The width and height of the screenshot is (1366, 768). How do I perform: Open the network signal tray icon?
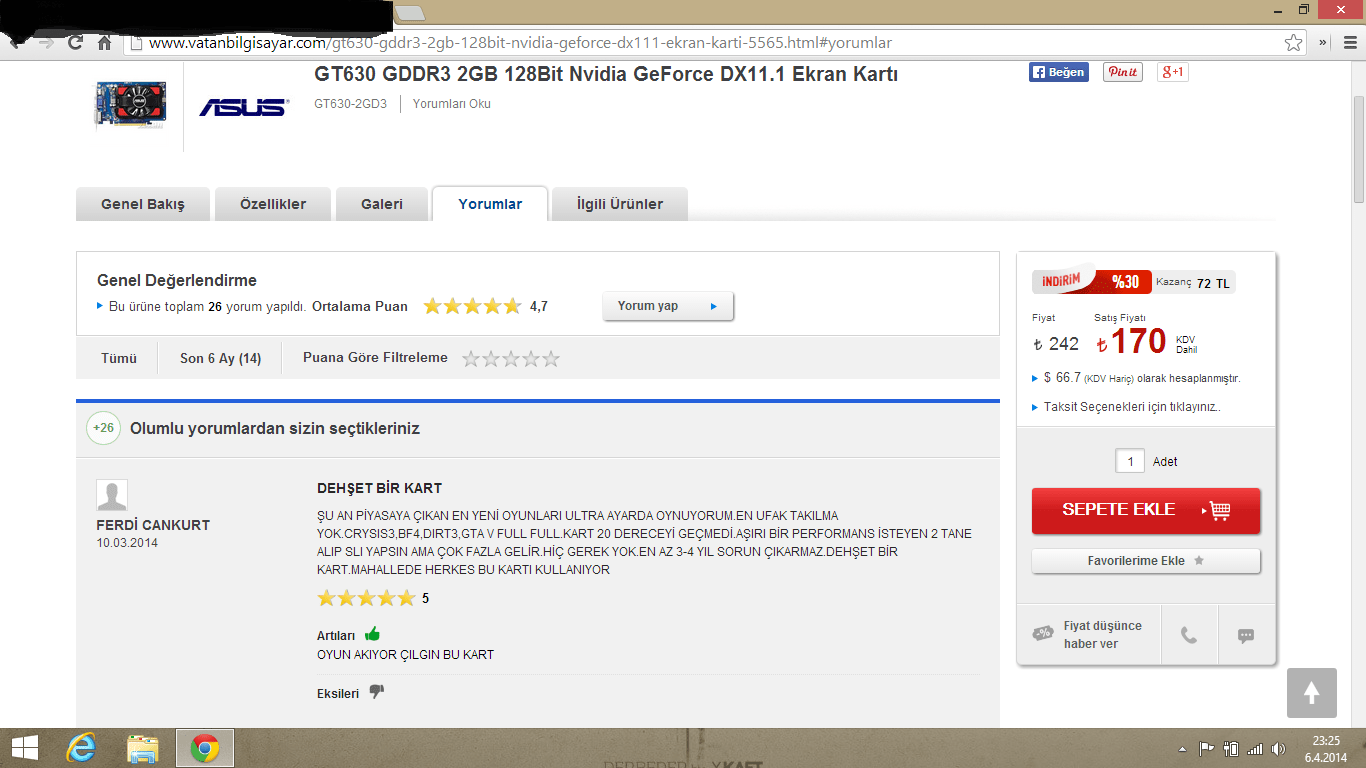(1255, 748)
